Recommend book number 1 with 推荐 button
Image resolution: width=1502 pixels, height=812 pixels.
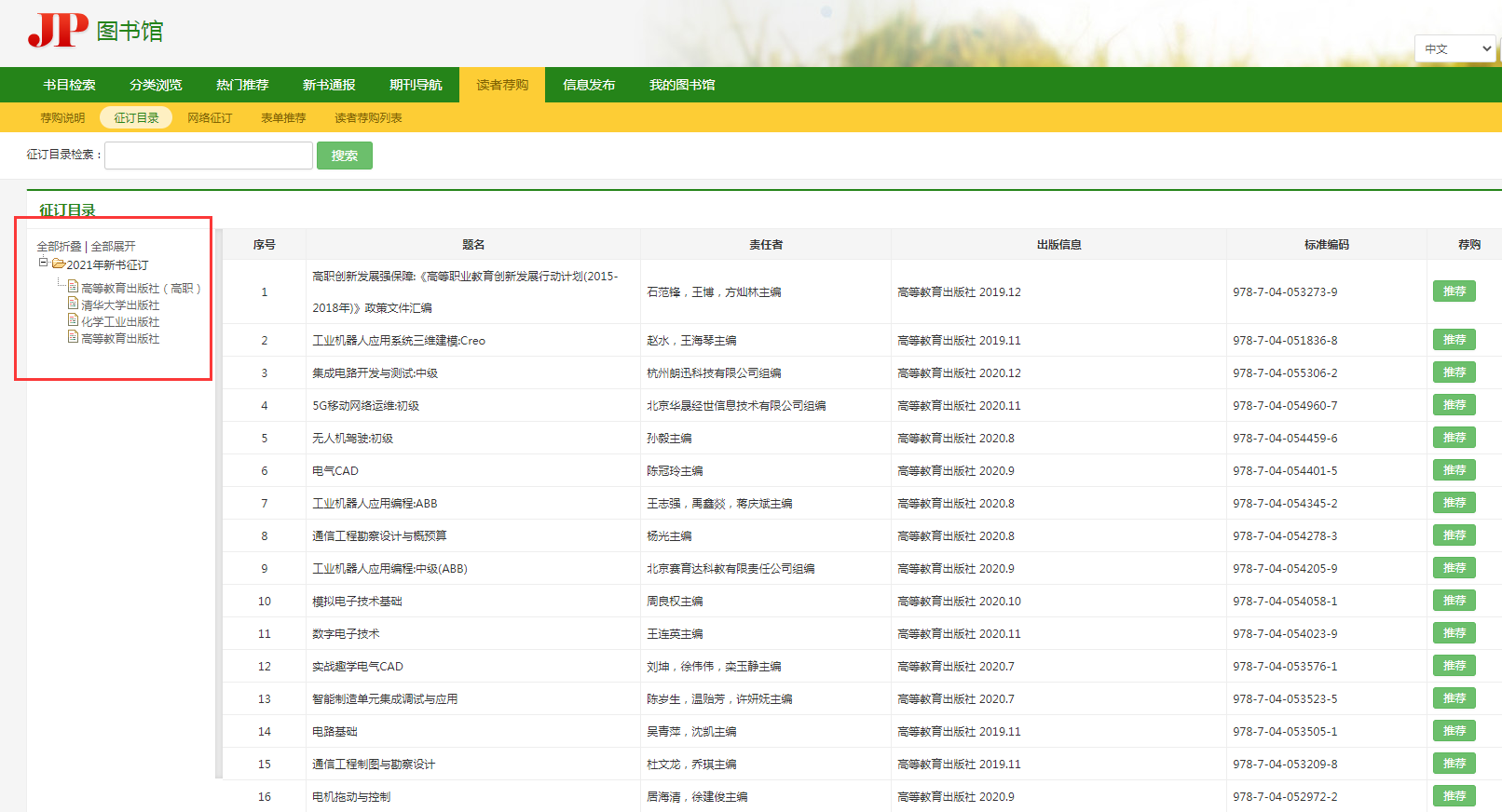[1454, 291]
